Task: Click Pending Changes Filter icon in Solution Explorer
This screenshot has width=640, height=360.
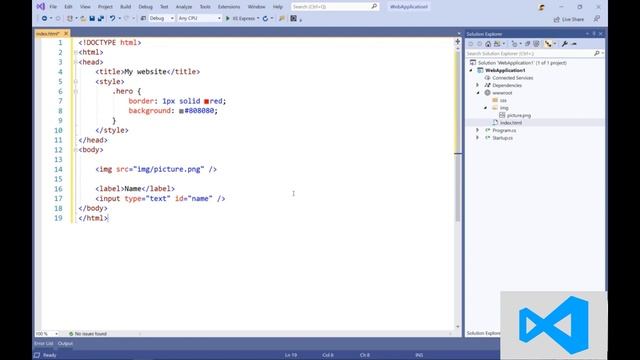Action: point(514,44)
